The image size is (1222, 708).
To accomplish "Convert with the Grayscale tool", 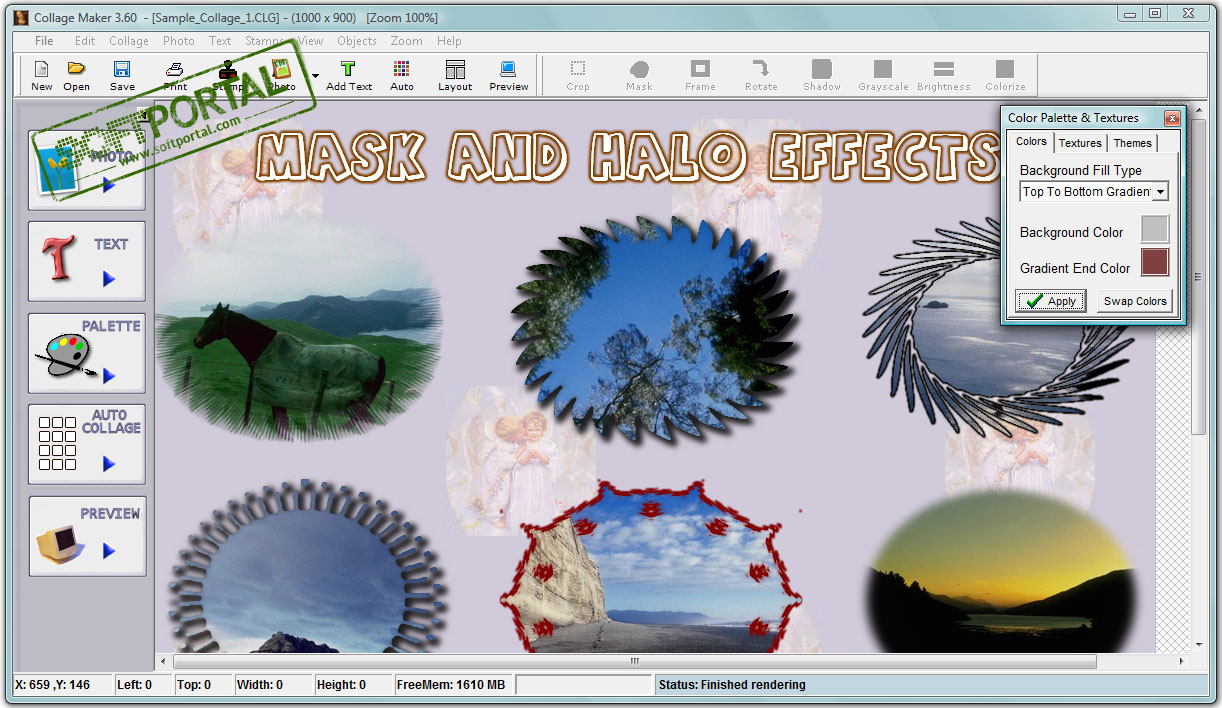I will pyautogui.click(x=883, y=75).
